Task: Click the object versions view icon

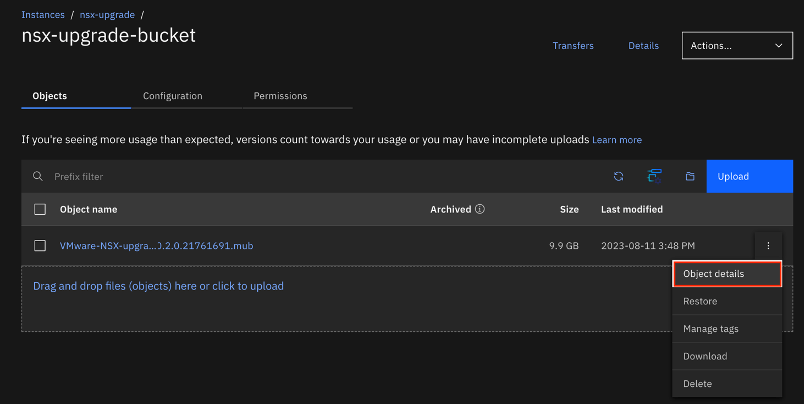Action: [655, 177]
